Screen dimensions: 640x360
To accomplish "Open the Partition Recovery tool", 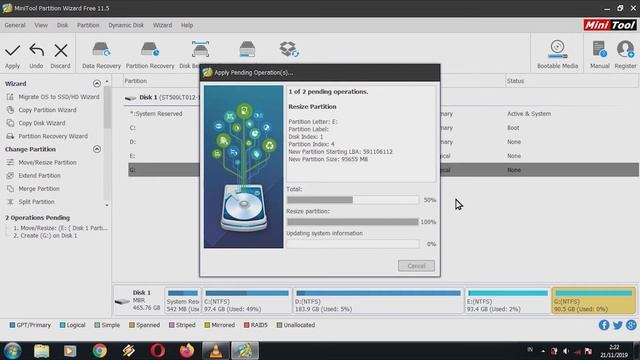I will tap(150, 55).
